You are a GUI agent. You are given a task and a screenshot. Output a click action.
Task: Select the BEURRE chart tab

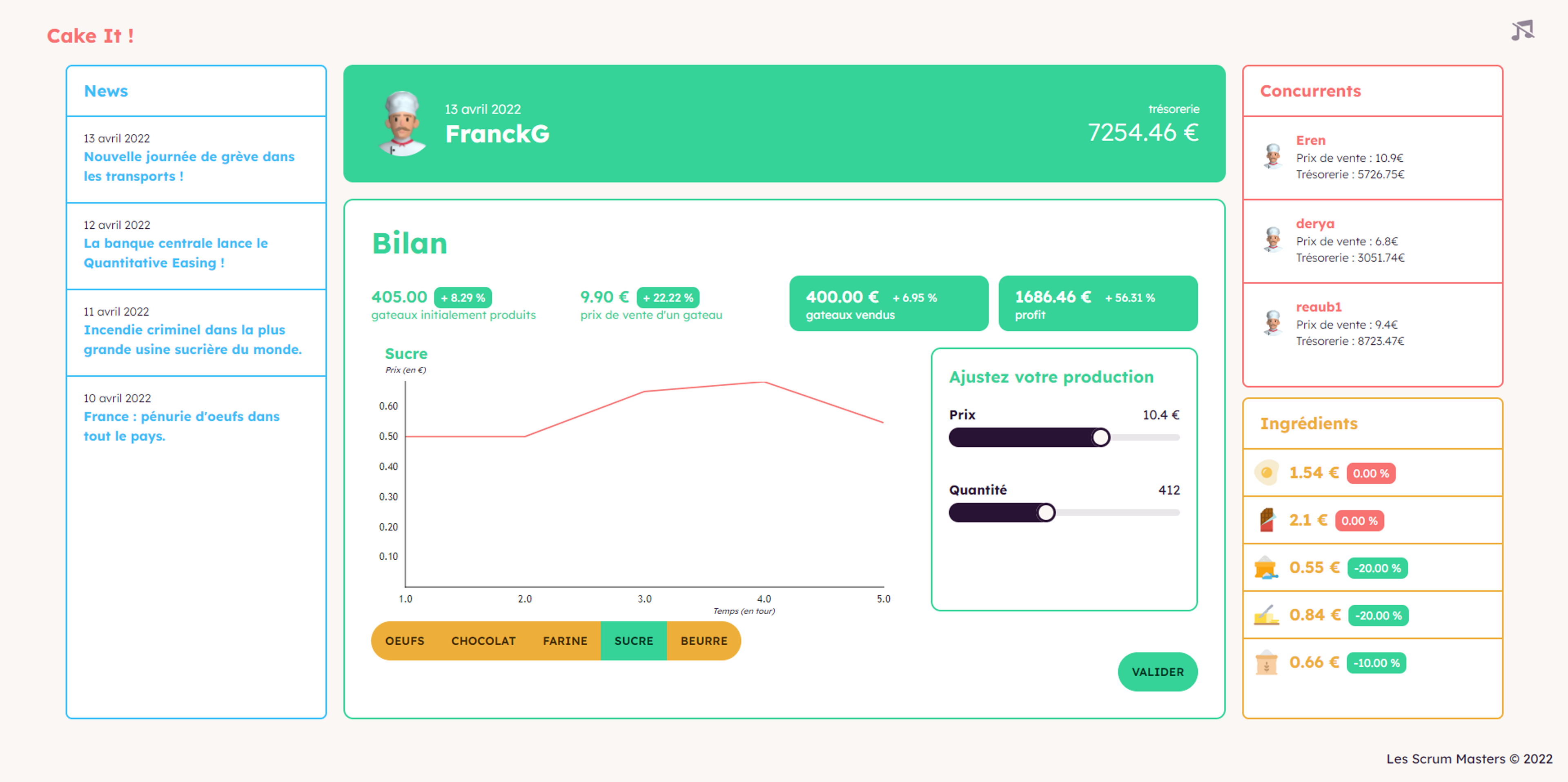point(704,641)
